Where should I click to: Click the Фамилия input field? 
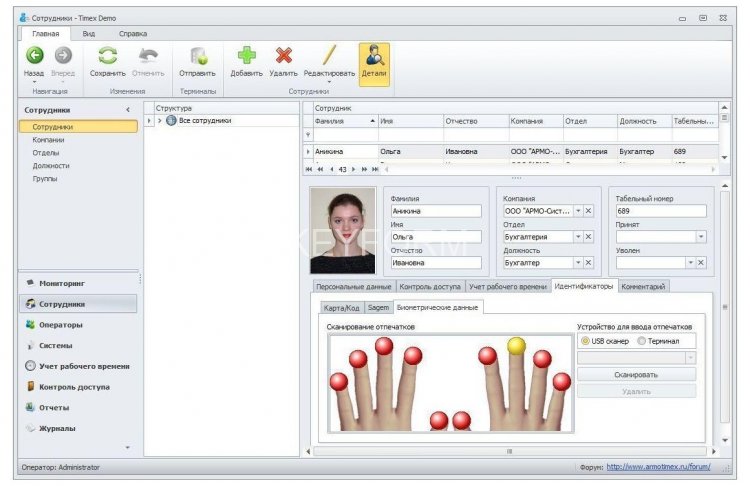click(435, 211)
